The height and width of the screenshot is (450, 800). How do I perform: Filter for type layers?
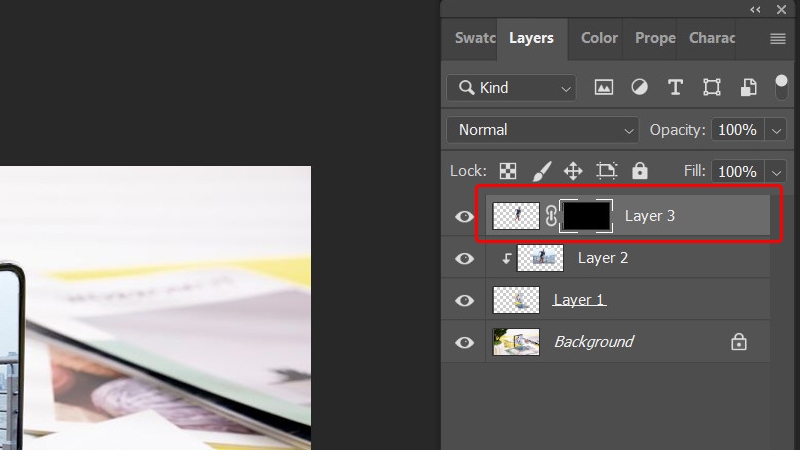[x=675, y=87]
